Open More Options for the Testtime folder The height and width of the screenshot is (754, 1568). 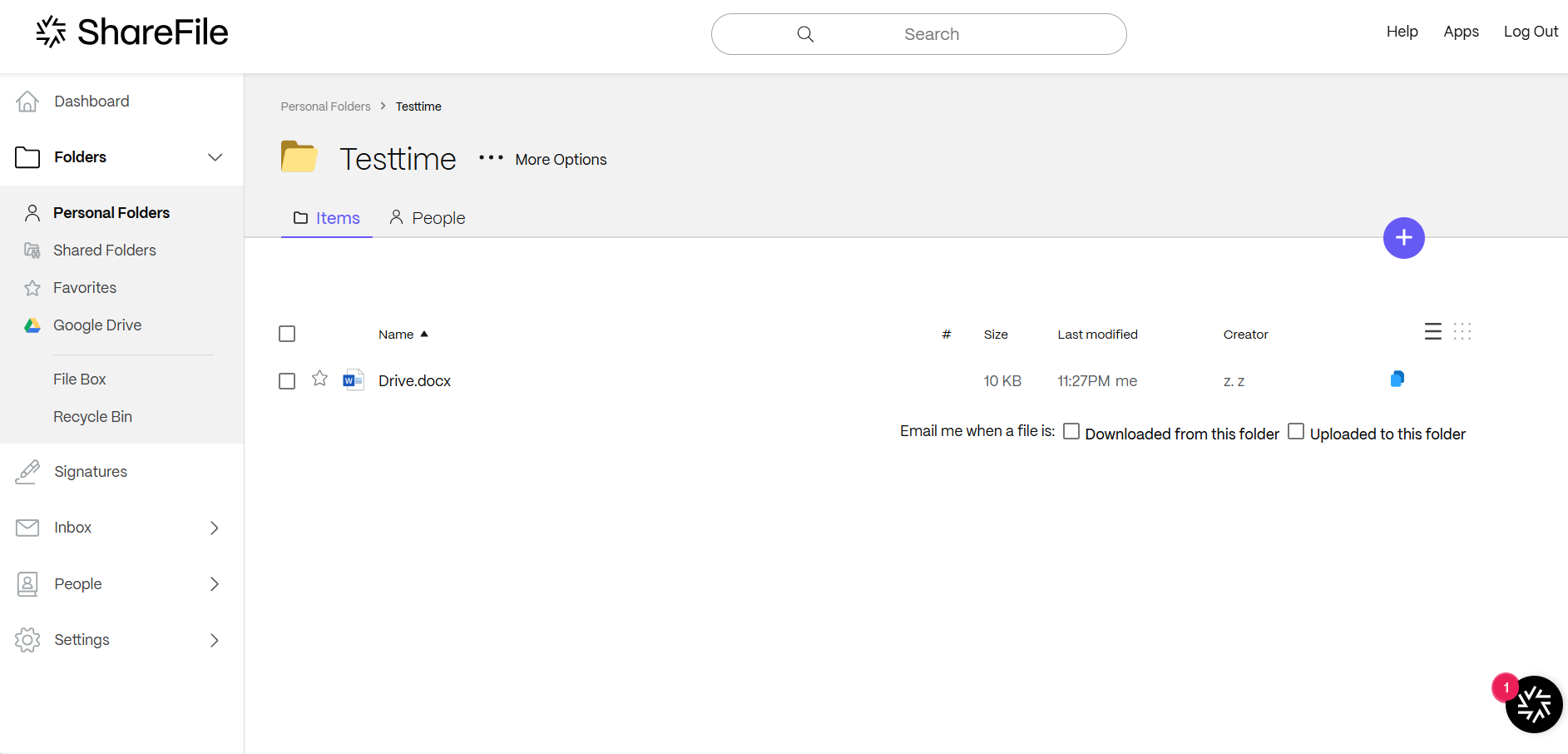(x=543, y=159)
